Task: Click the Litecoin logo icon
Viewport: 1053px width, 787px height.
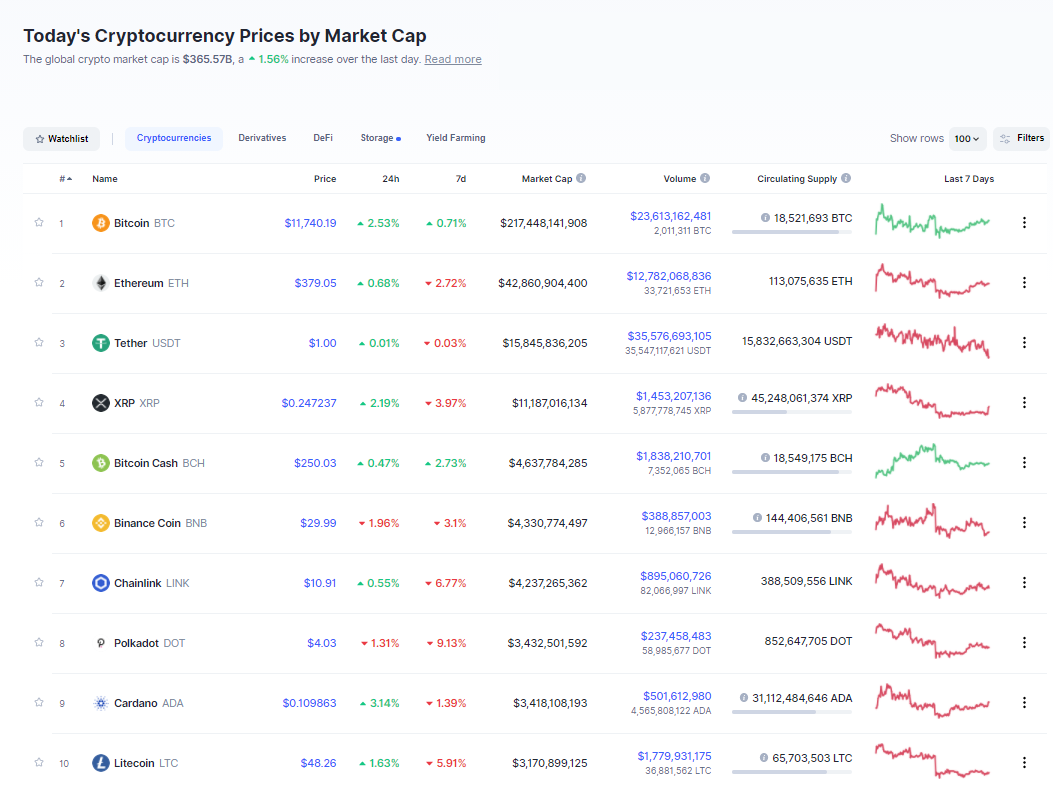Action: click(101, 763)
